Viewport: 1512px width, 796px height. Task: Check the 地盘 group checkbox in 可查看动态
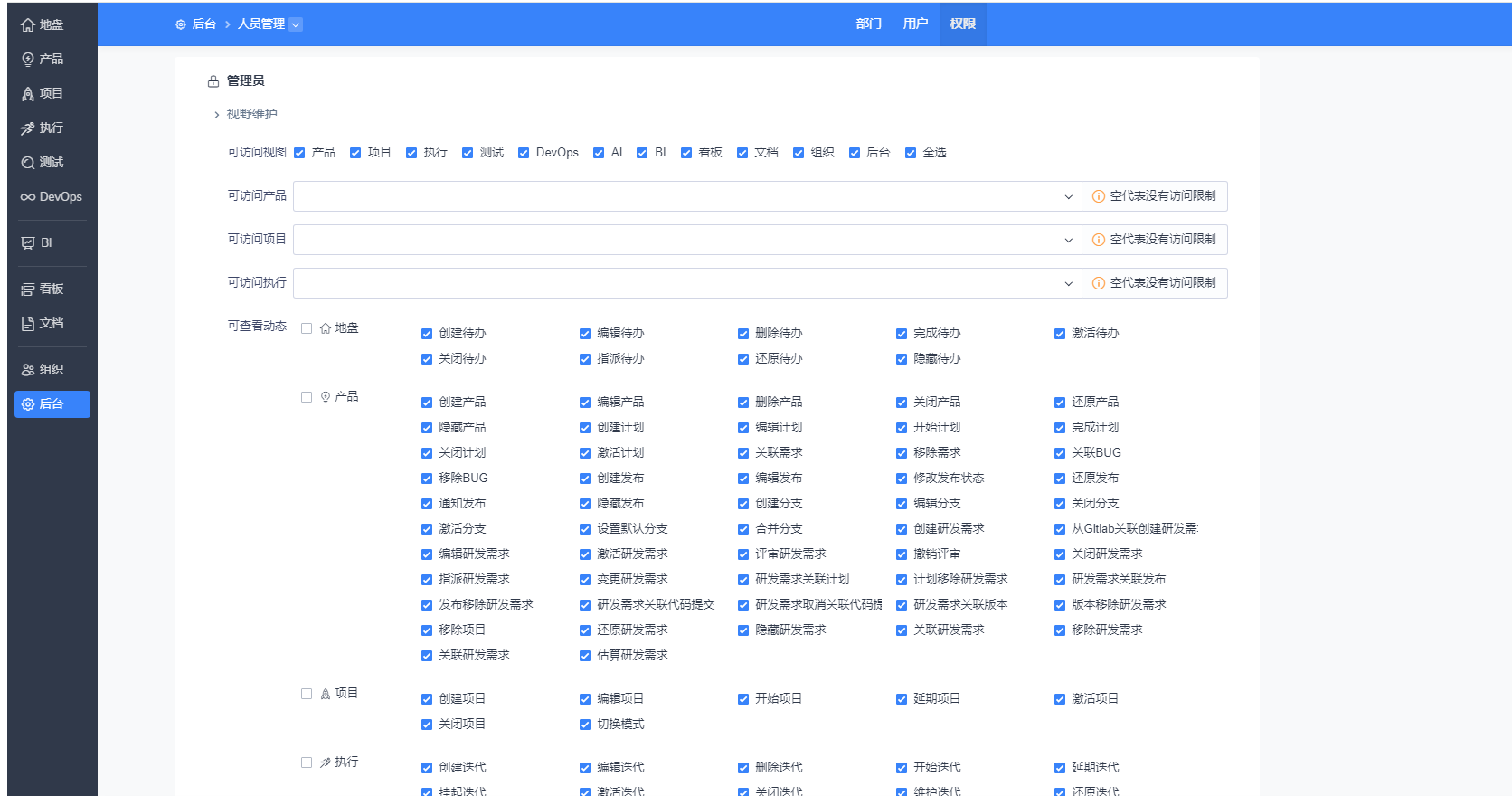coord(307,328)
